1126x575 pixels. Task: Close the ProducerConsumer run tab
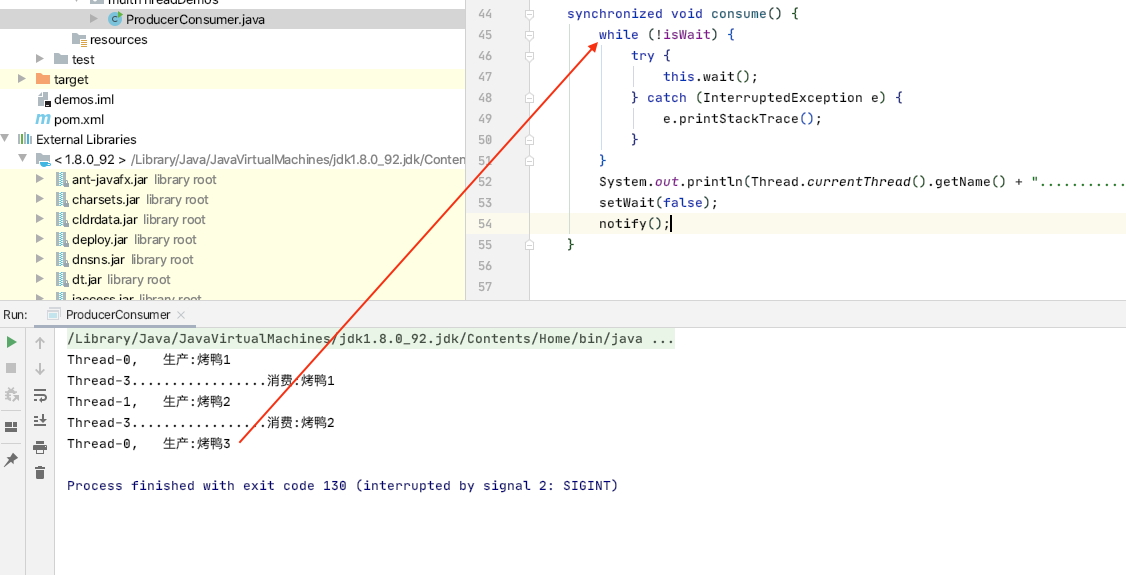183,315
